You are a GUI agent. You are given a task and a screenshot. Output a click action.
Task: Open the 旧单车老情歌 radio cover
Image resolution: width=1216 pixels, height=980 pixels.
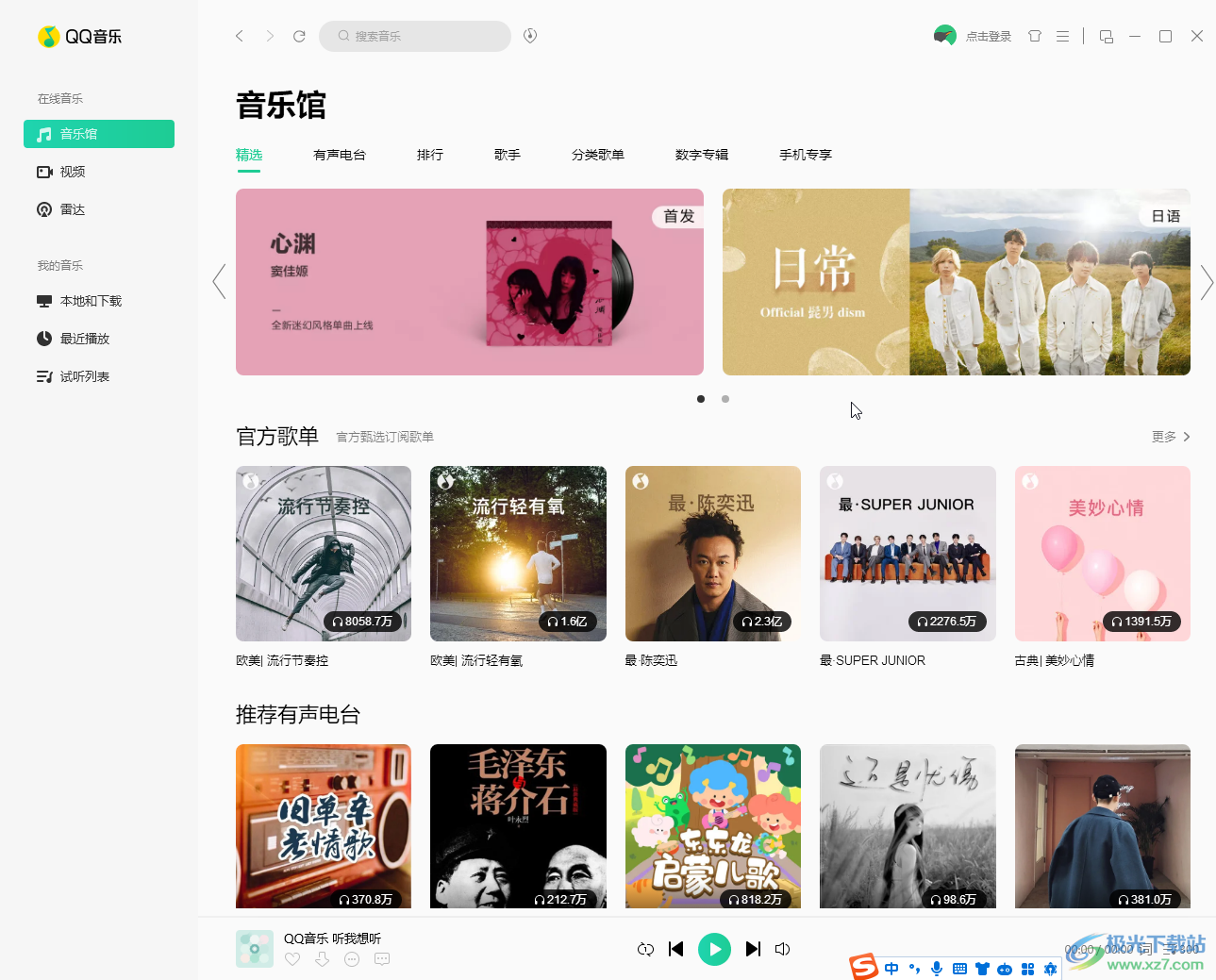pyautogui.click(x=324, y=826)
